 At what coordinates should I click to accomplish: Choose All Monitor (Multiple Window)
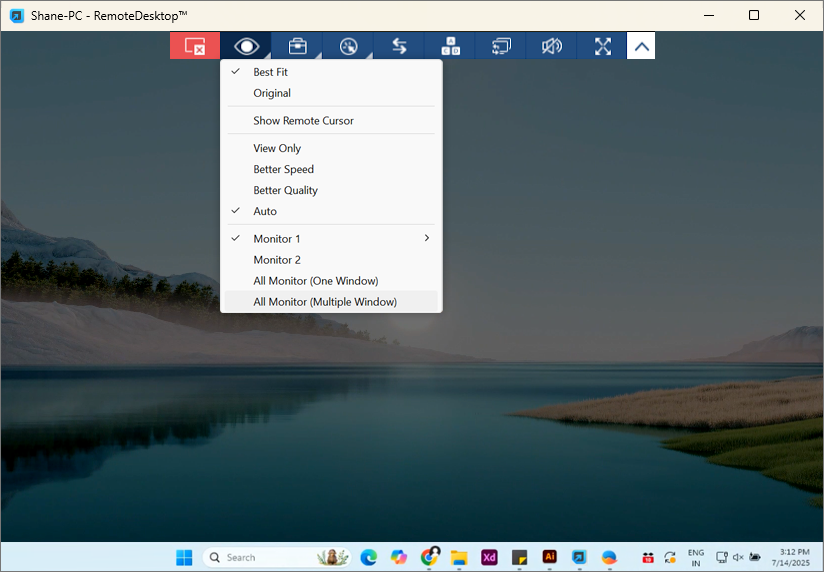click(325, 302)
